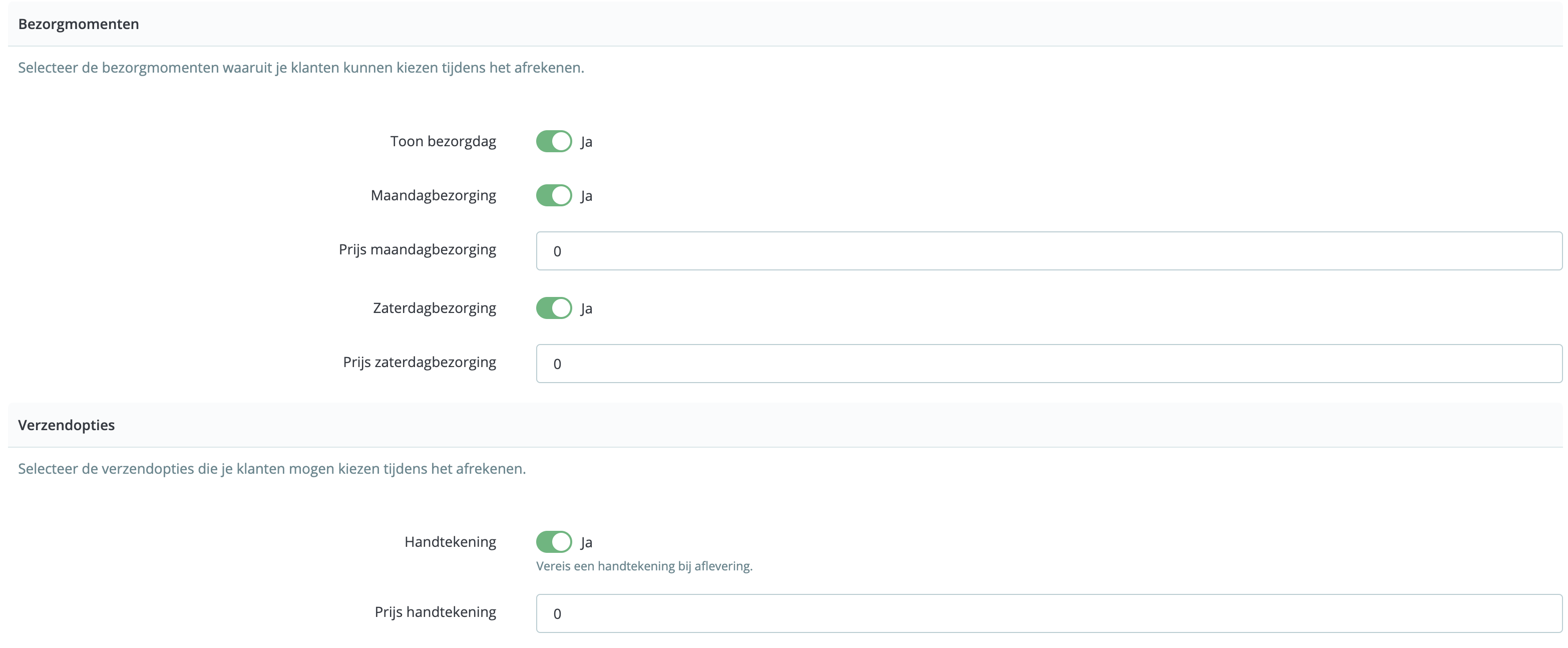1568x648 pixels.
Task: Click the Toon bezorgdag text label
Action: 443,141
